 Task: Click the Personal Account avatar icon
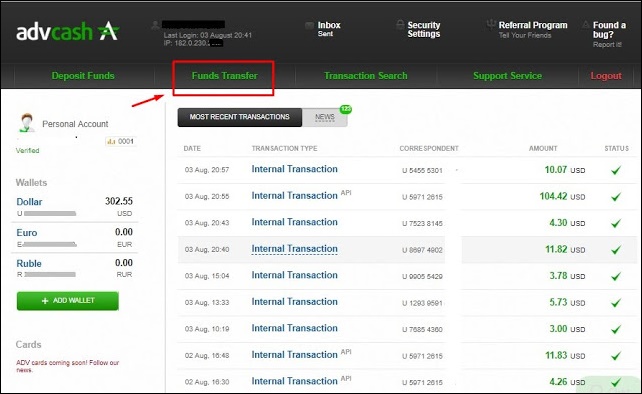point(27,122)
